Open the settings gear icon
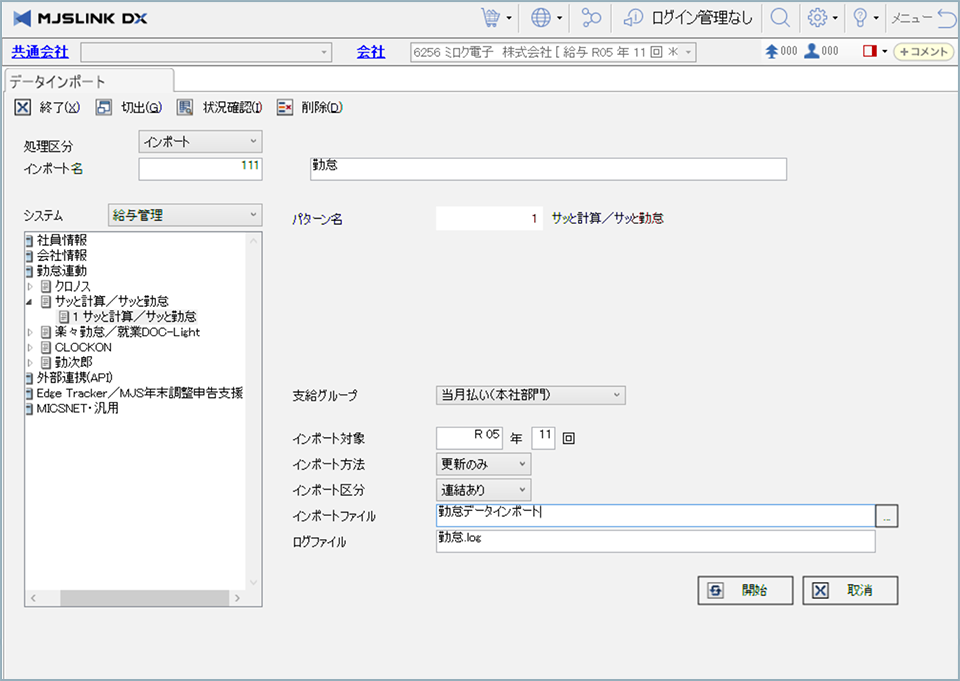 pos(817,18)
